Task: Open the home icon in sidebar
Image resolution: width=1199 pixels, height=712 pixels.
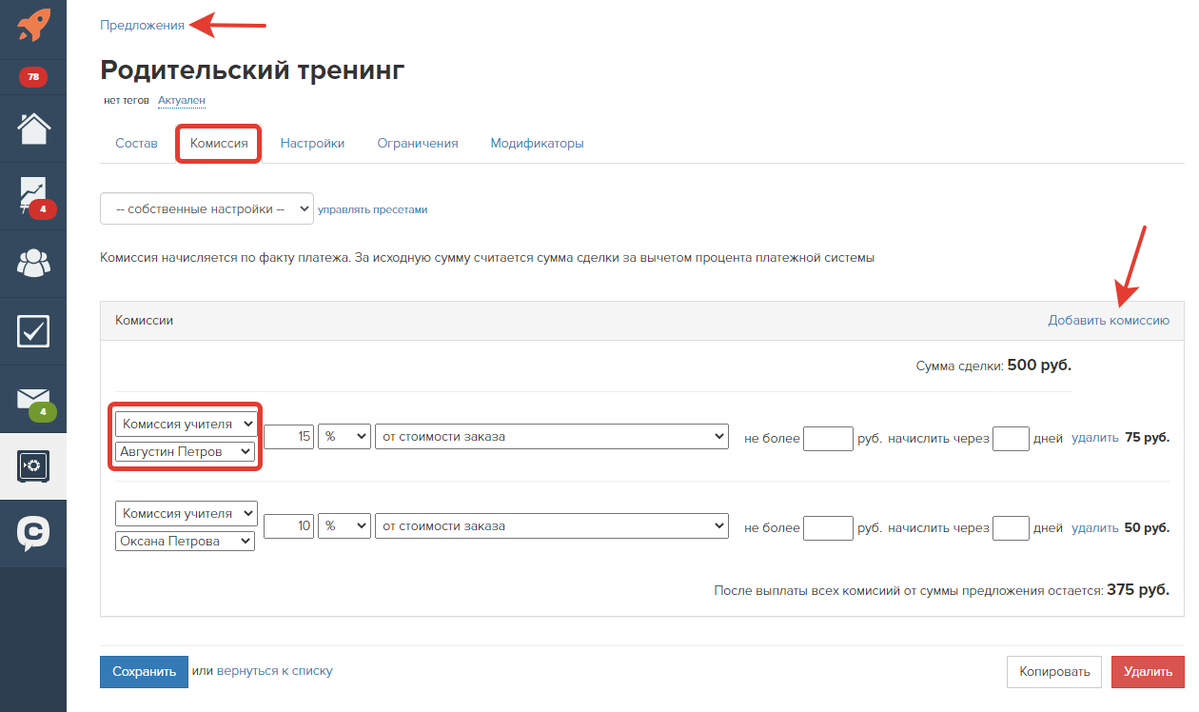Action: [34, 128]
